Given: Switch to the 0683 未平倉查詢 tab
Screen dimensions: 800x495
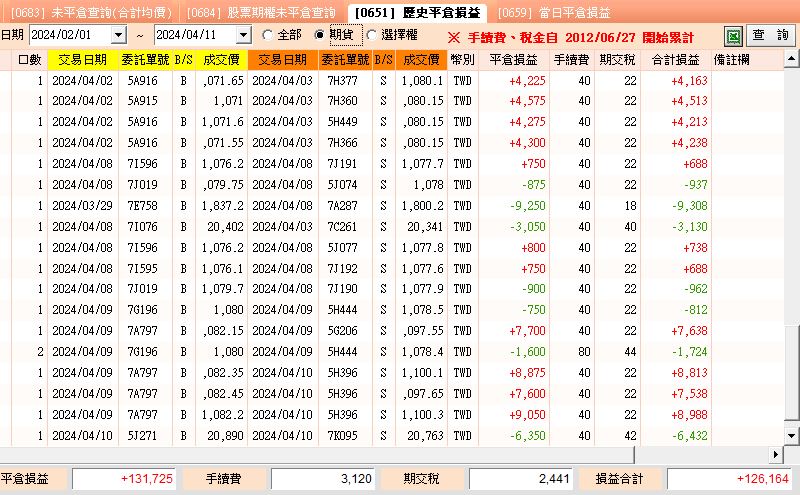Looking at the screenshot, I should (92, 13).
